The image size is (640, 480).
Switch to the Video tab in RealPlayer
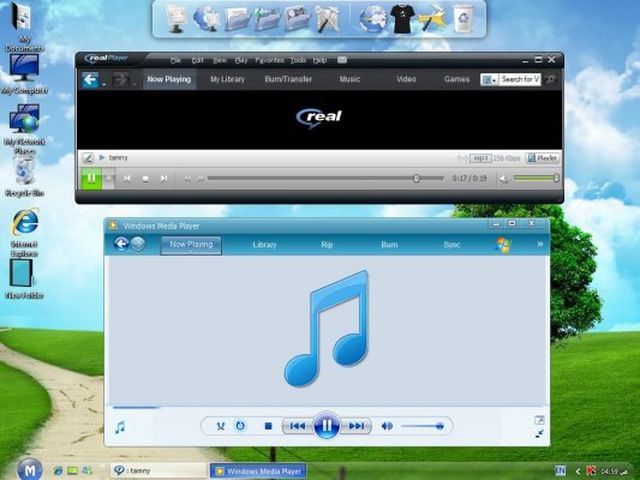[x=406, y=79]
